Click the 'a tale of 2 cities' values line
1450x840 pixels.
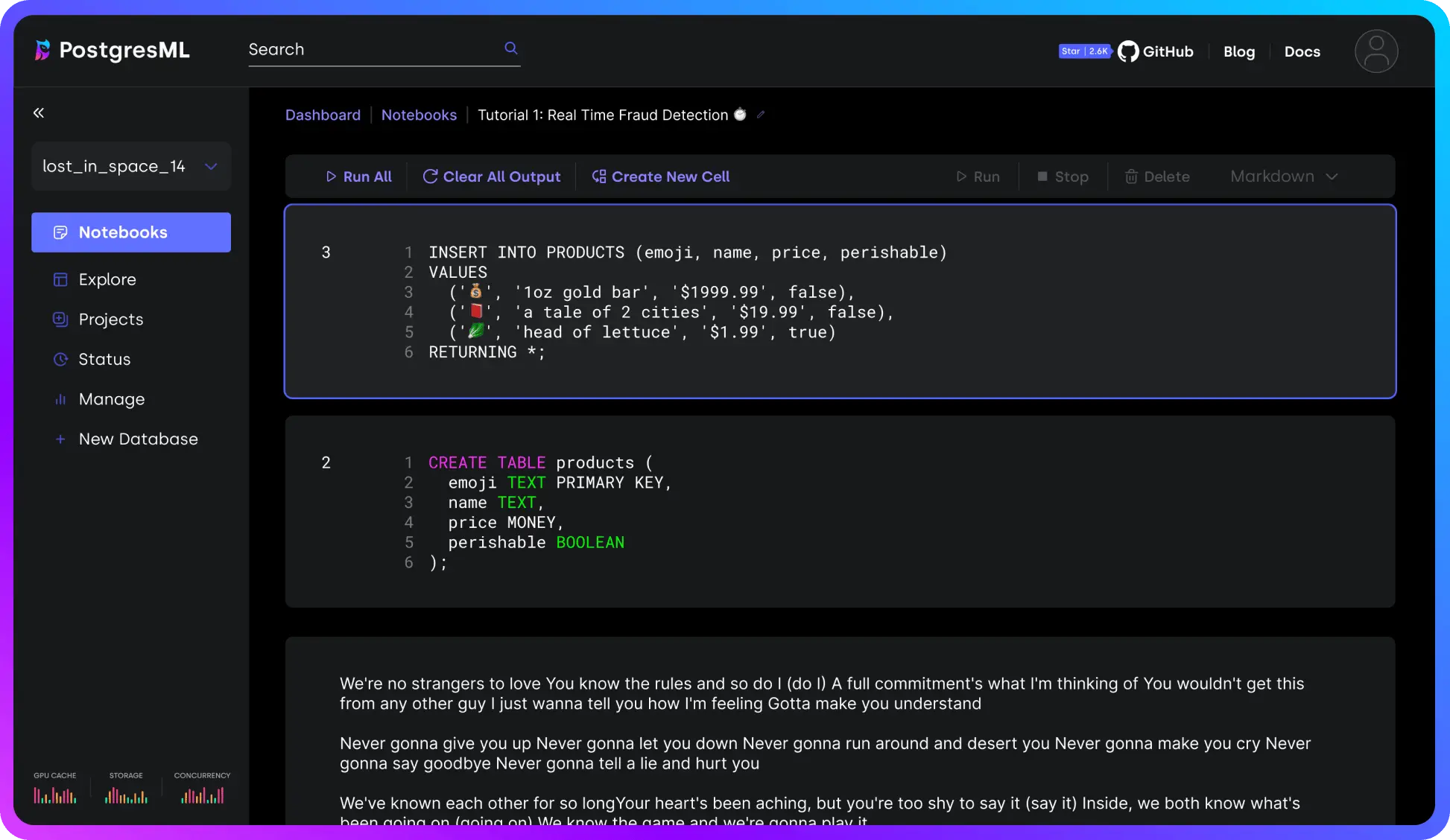[671, 312]
